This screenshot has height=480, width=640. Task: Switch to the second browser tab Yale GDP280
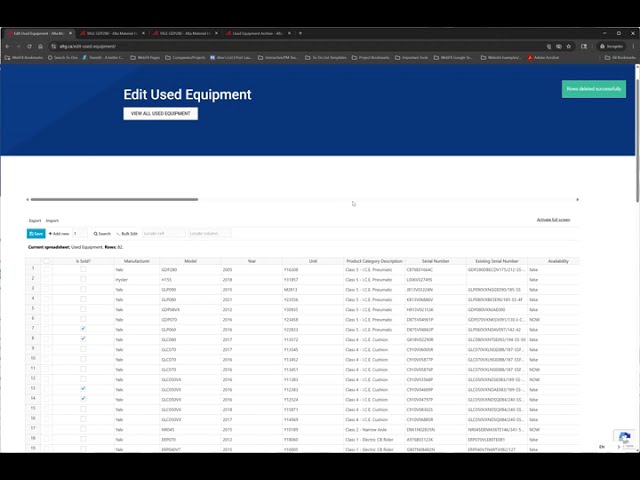click(x=111, y=33)
